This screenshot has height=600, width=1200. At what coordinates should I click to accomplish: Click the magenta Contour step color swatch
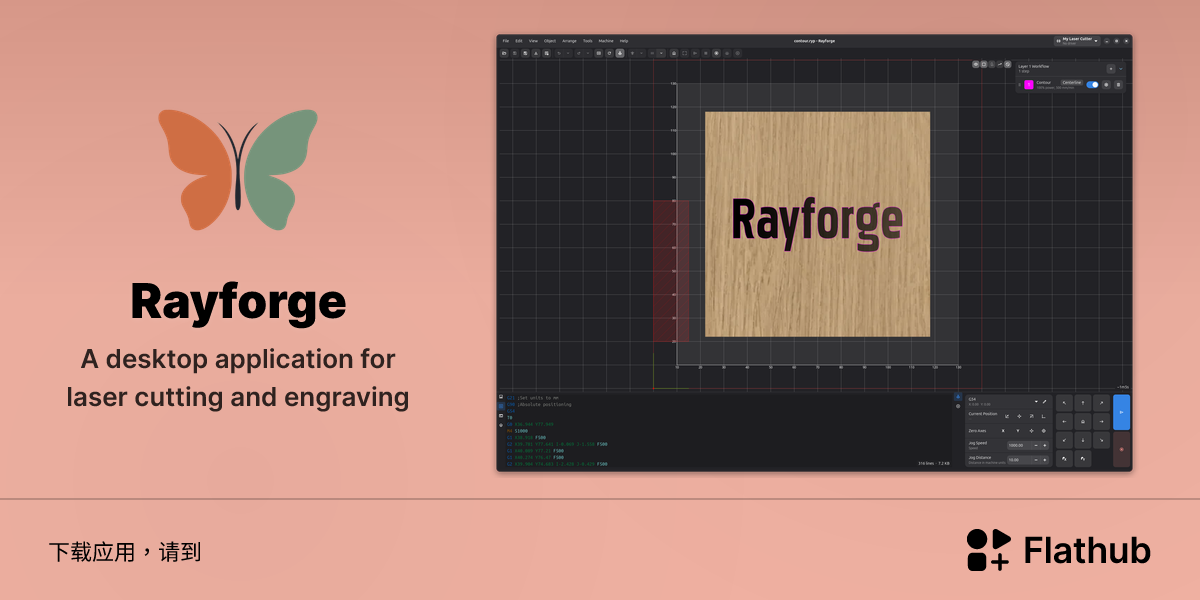click(1029, 85)
